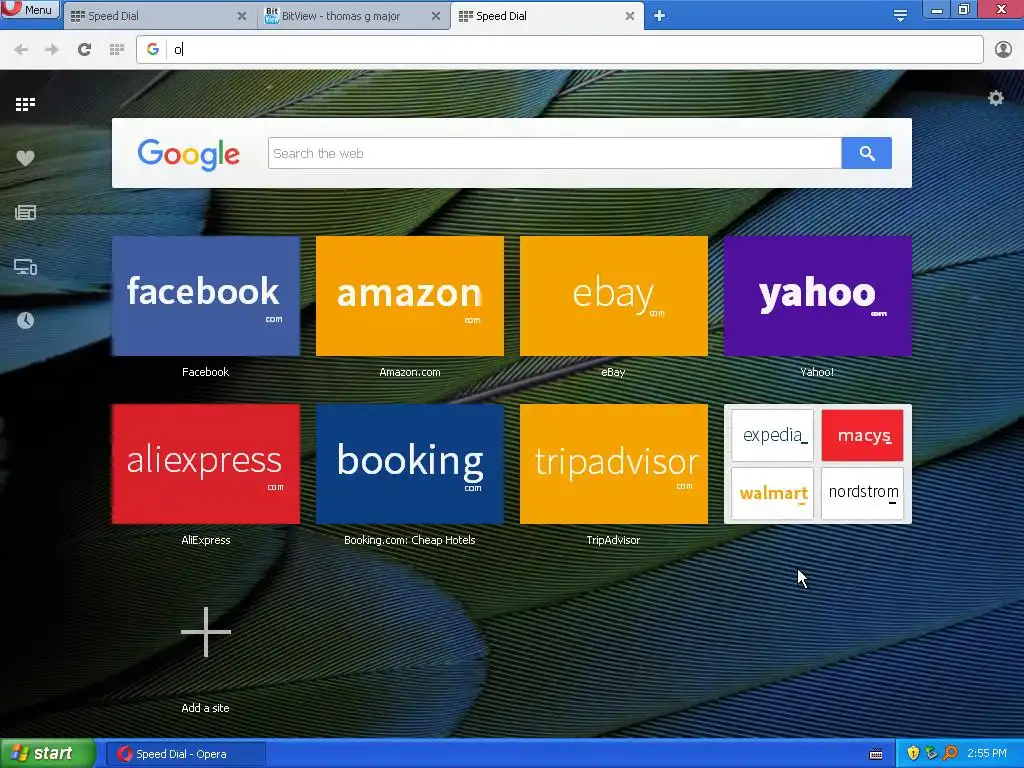The height and width of the screenshot is (768, 1024).
Task: Click the TripAdvisor label under tile
Action: [x=613, y=540]
